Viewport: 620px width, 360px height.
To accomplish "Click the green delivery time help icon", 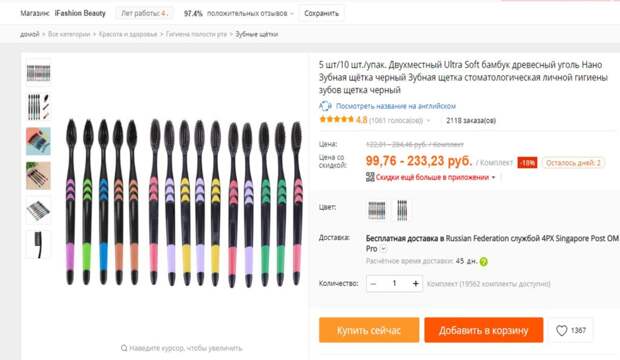I will pos(483,261).
